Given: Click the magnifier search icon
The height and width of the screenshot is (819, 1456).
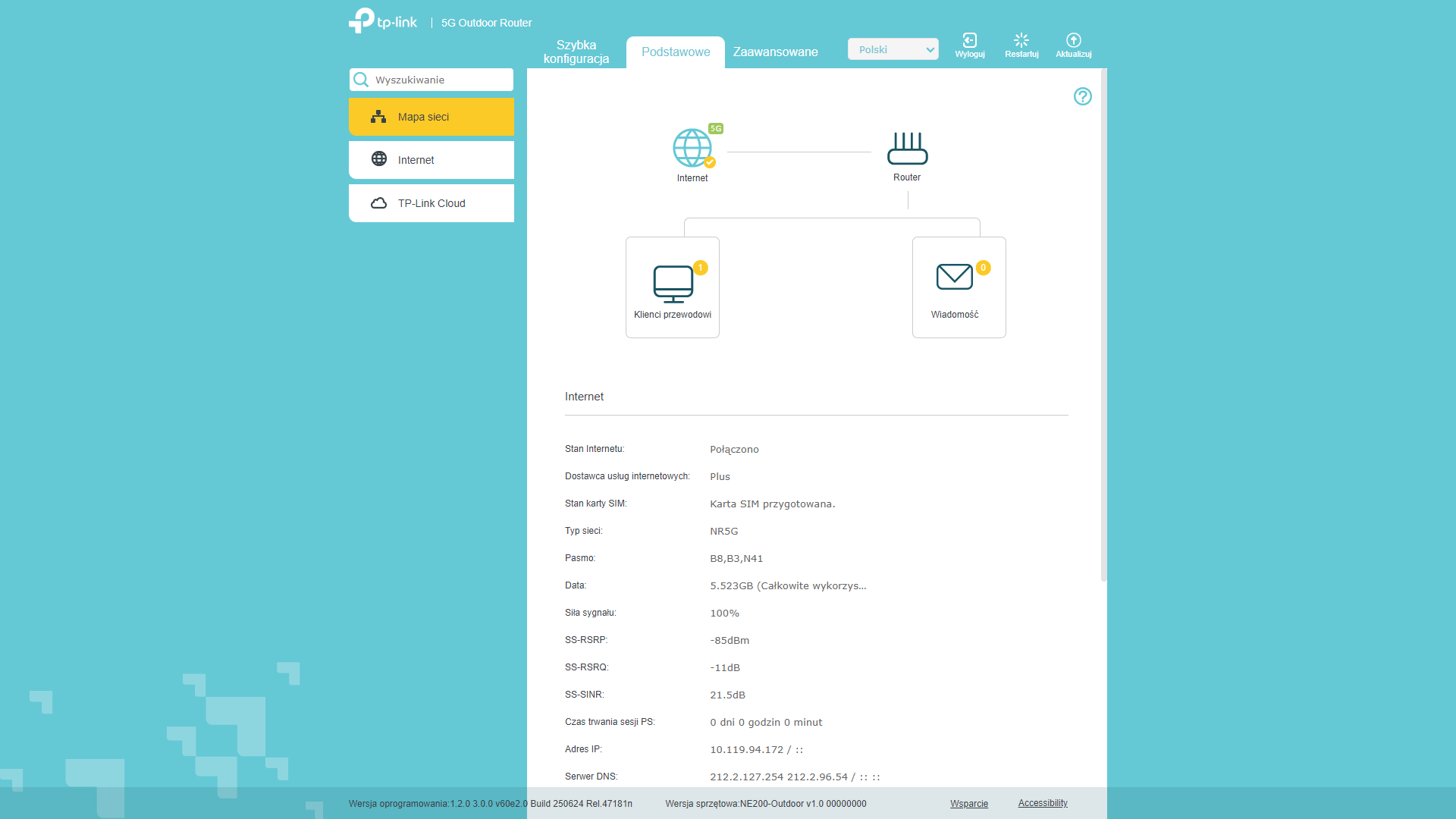Looking at the screenshot, I should [361, 80].
